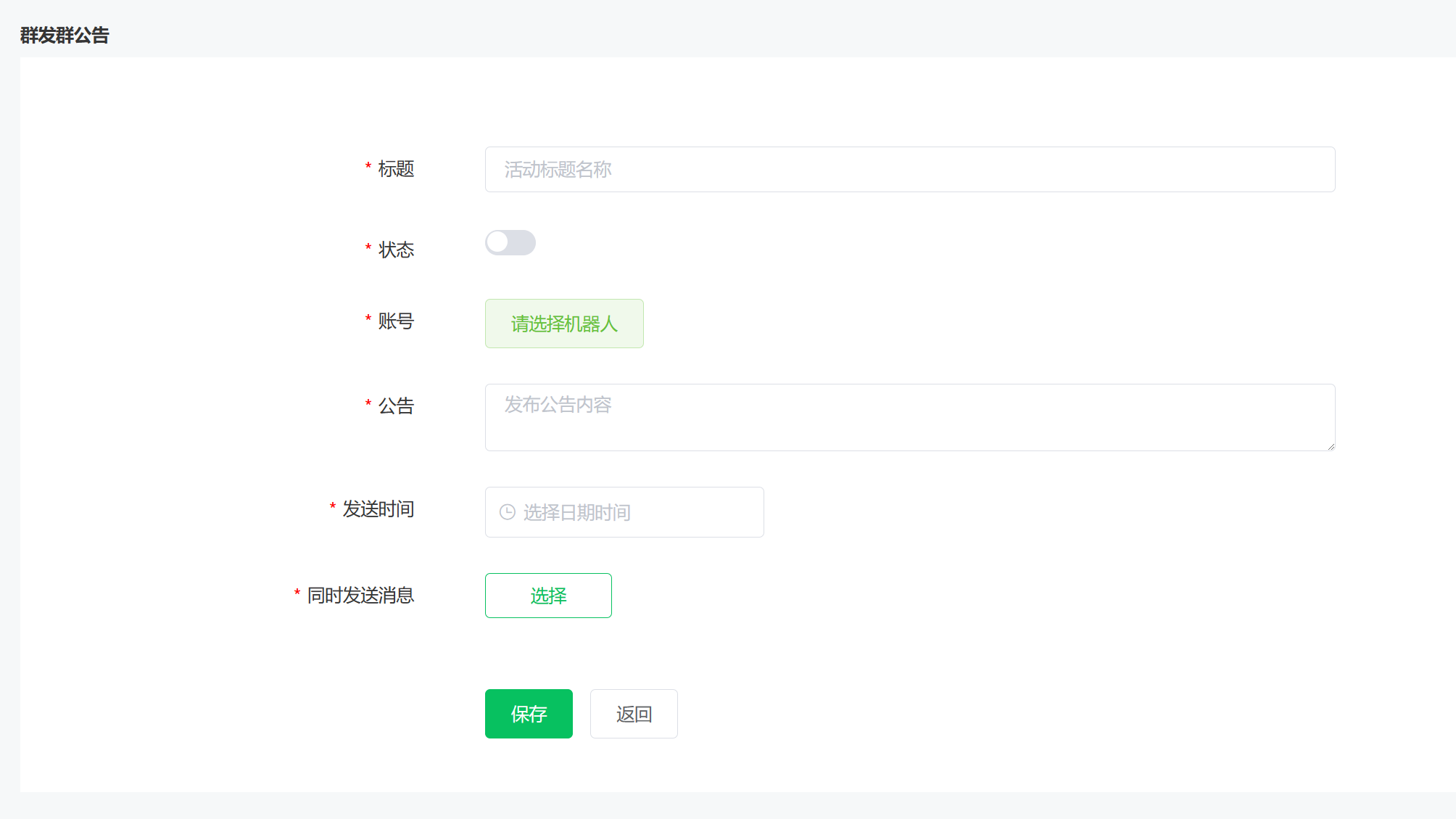Viewport: 1456px width, 819px height.
Task: Focus the 活动标题名称 title input field
Action: (x=909, y=169)
